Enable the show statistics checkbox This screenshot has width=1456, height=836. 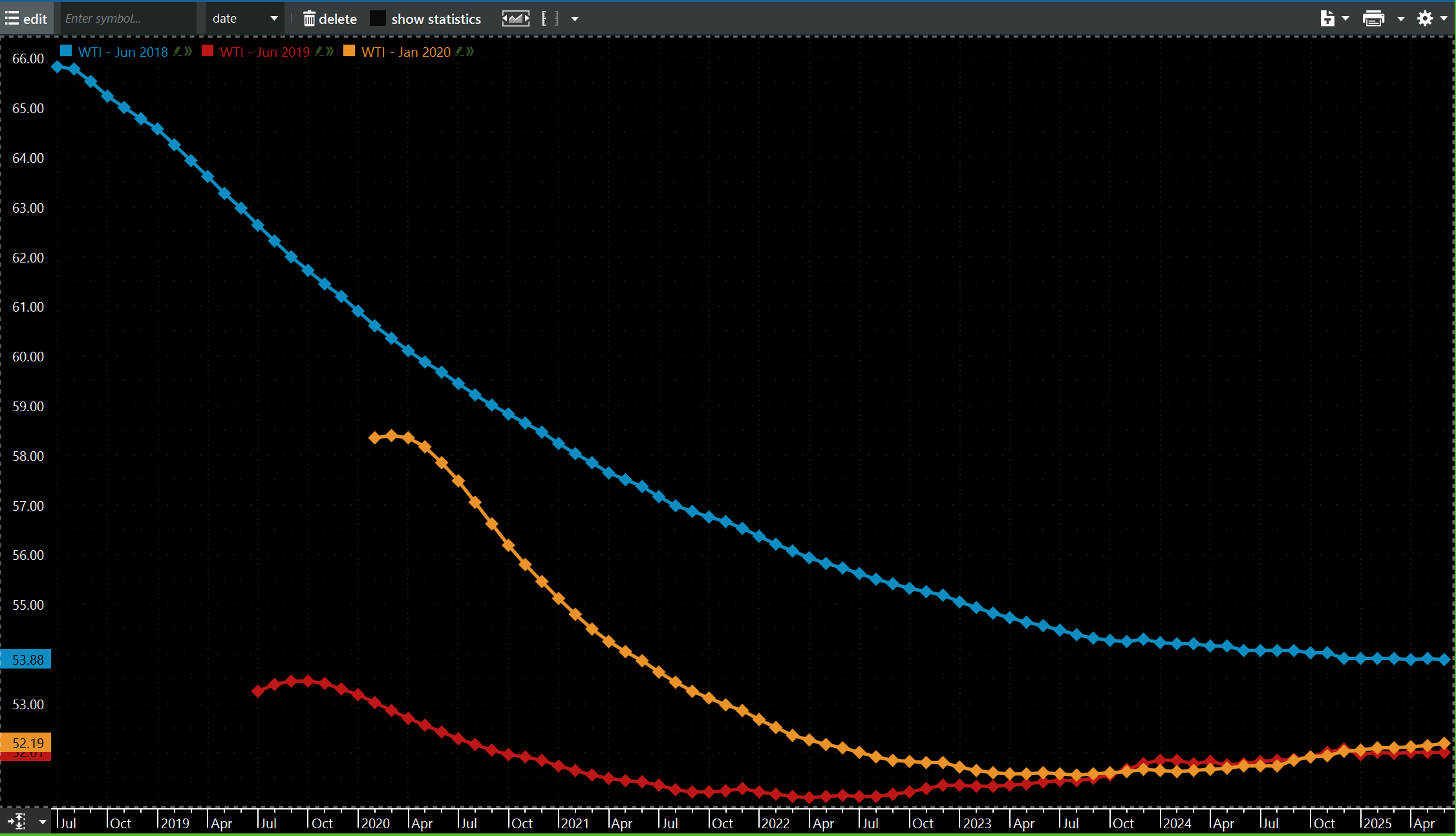[x=378, y=19]
